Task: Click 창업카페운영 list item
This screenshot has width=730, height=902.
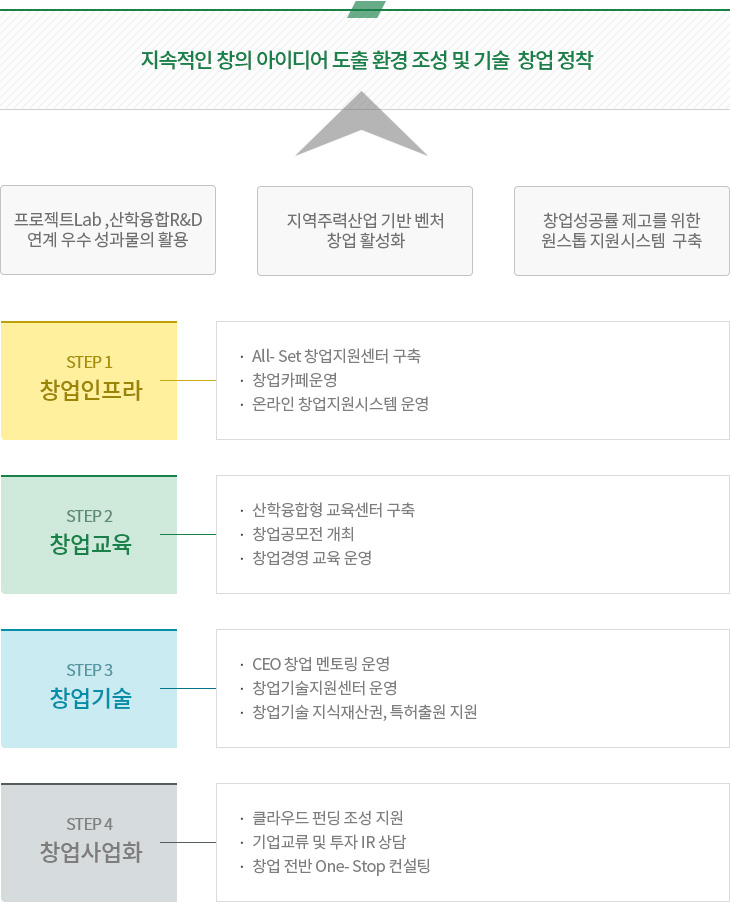Action: [295, 380]
